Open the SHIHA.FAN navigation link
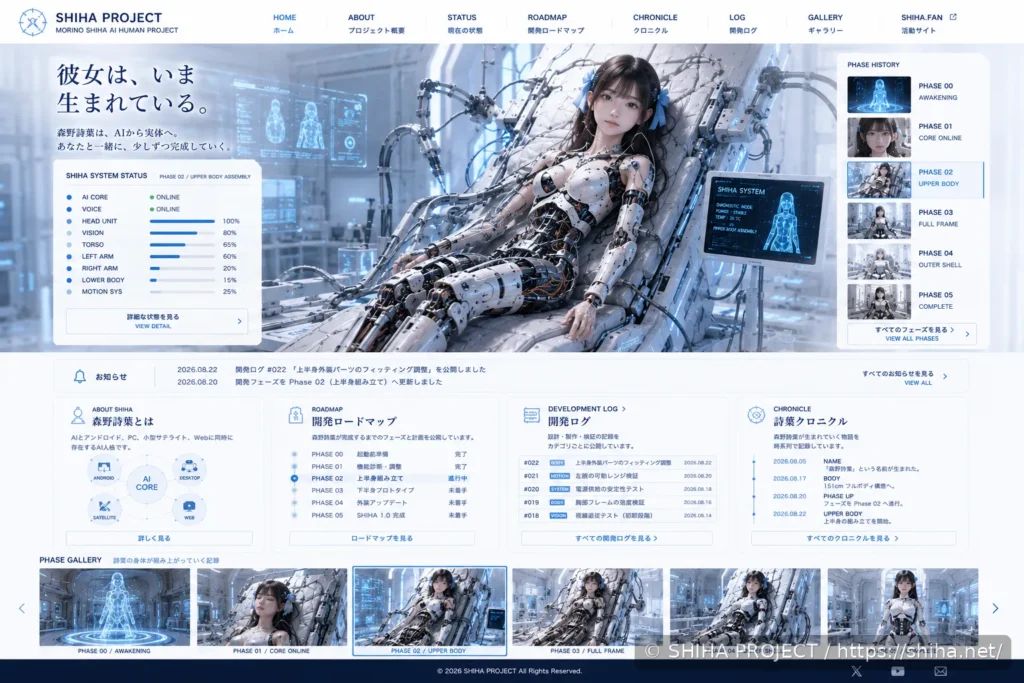 (x=929, y=24)
